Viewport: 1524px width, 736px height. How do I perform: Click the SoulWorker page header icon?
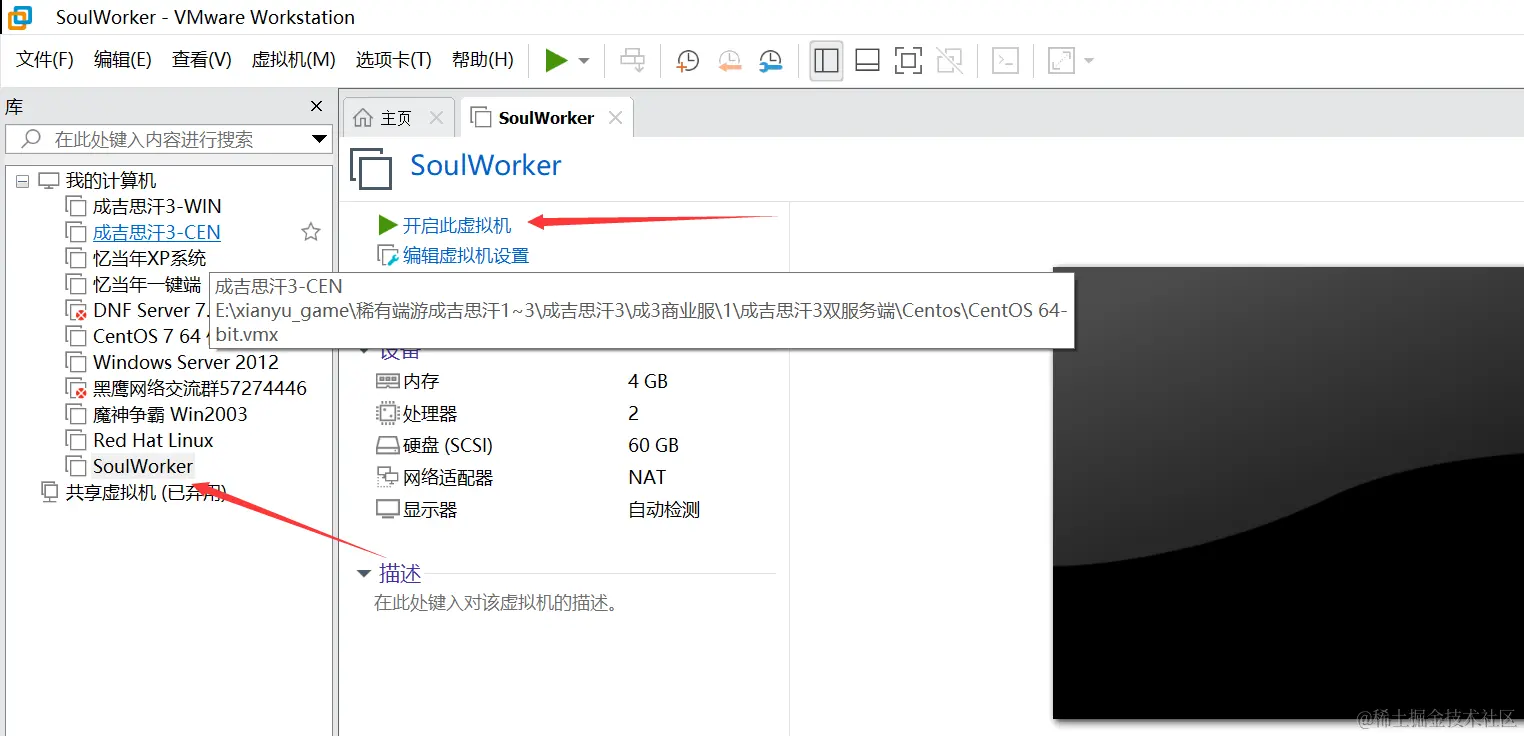click(x=371, y=167)
